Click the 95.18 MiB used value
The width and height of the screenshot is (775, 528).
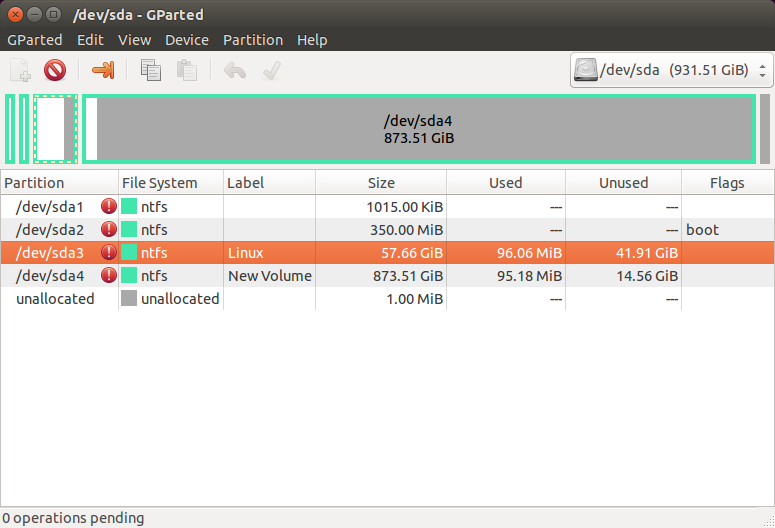tap(529, 276)
